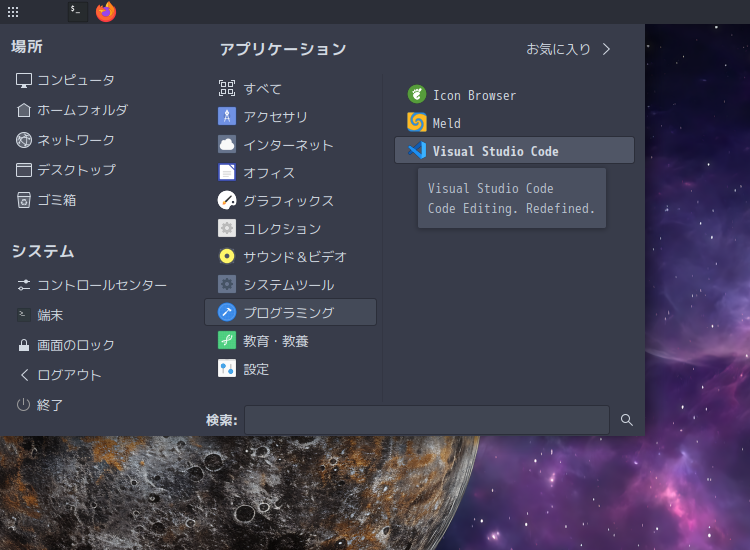The width and height of the screenshot is (750, 550).
Task: Select the すべて category label
Action: [263, 89]
